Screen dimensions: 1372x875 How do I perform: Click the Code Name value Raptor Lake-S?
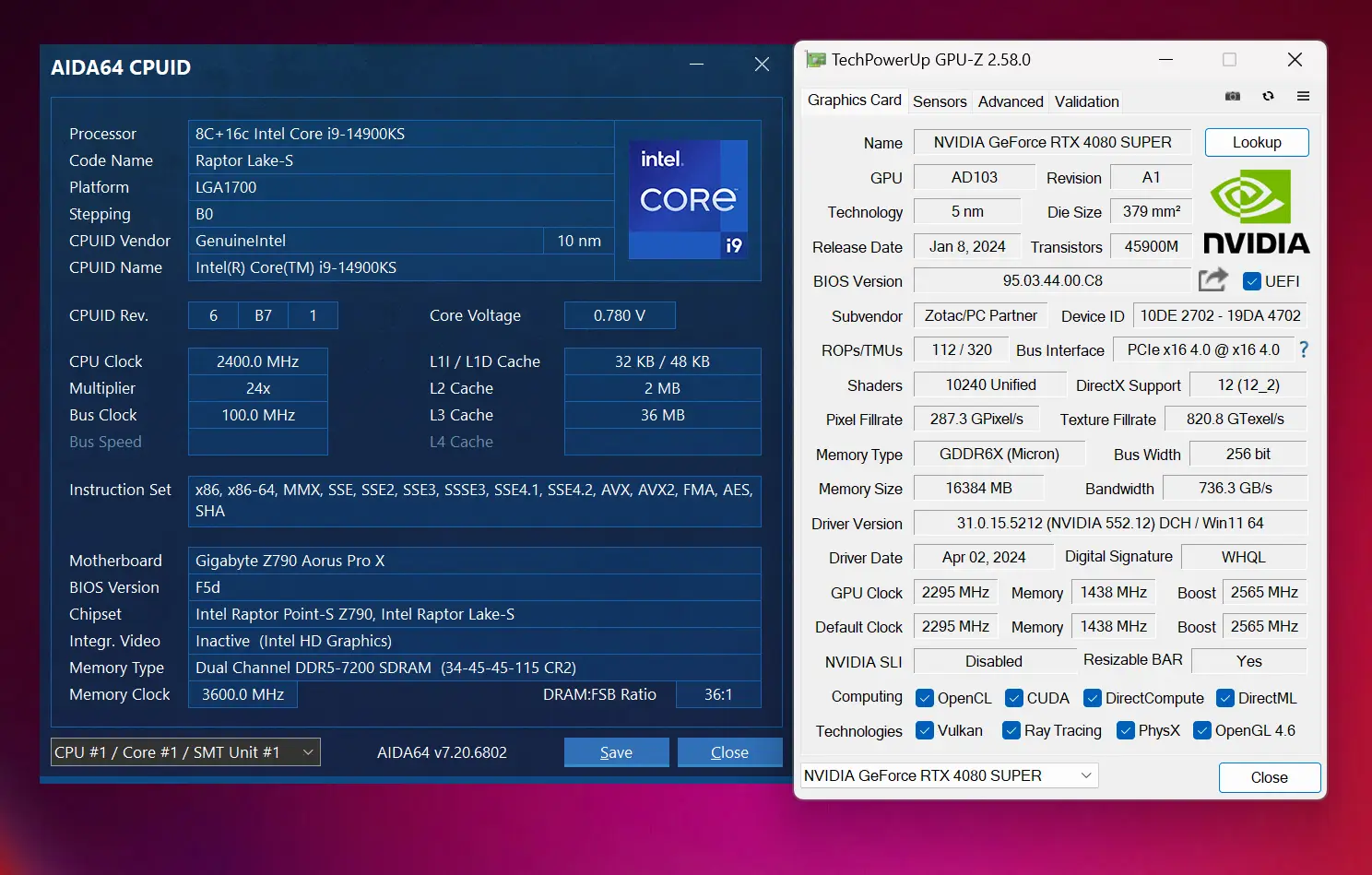click(x=401, y=160)
